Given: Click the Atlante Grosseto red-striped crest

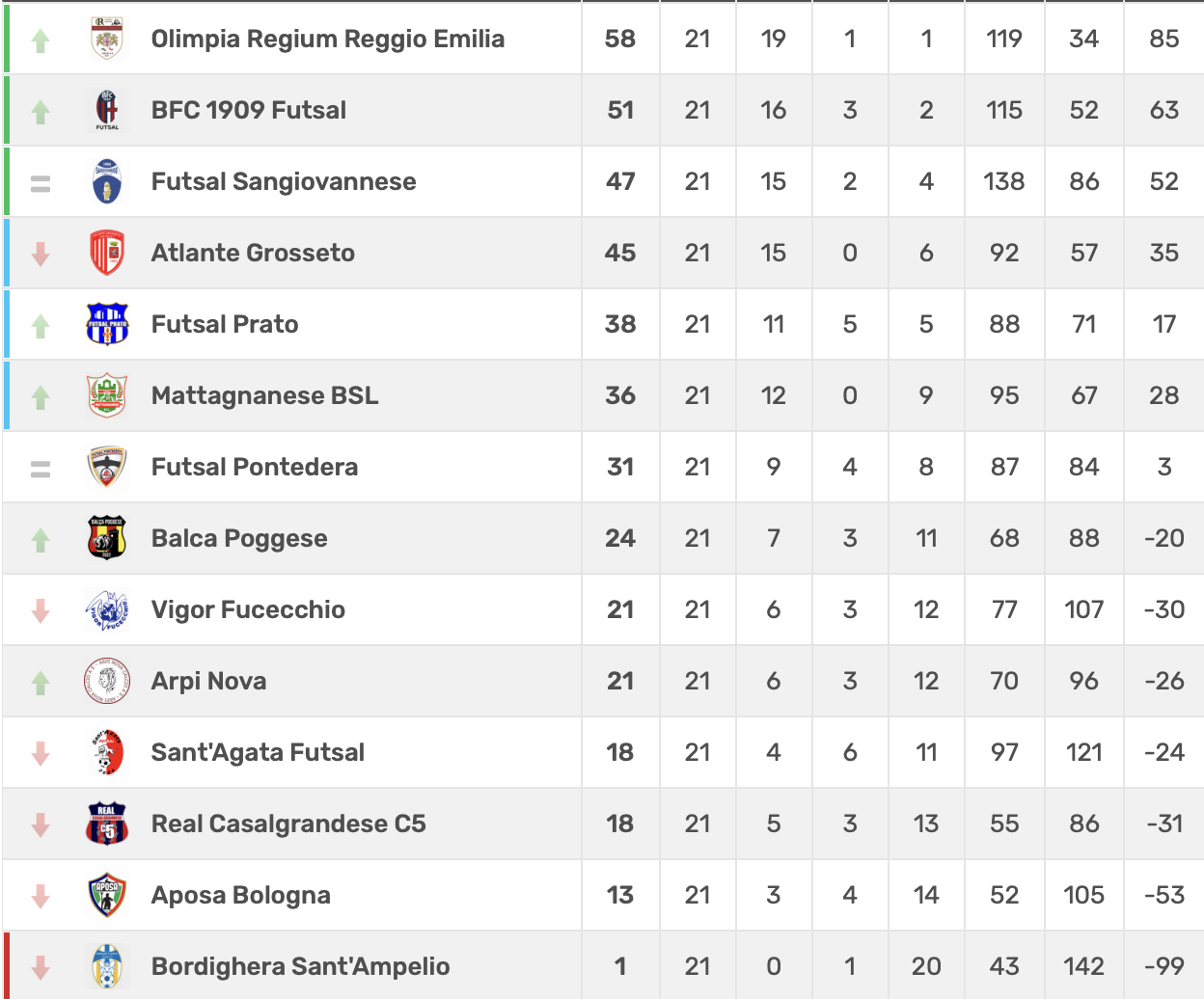Looking at the screenshot, I should (x=107, y=253).
